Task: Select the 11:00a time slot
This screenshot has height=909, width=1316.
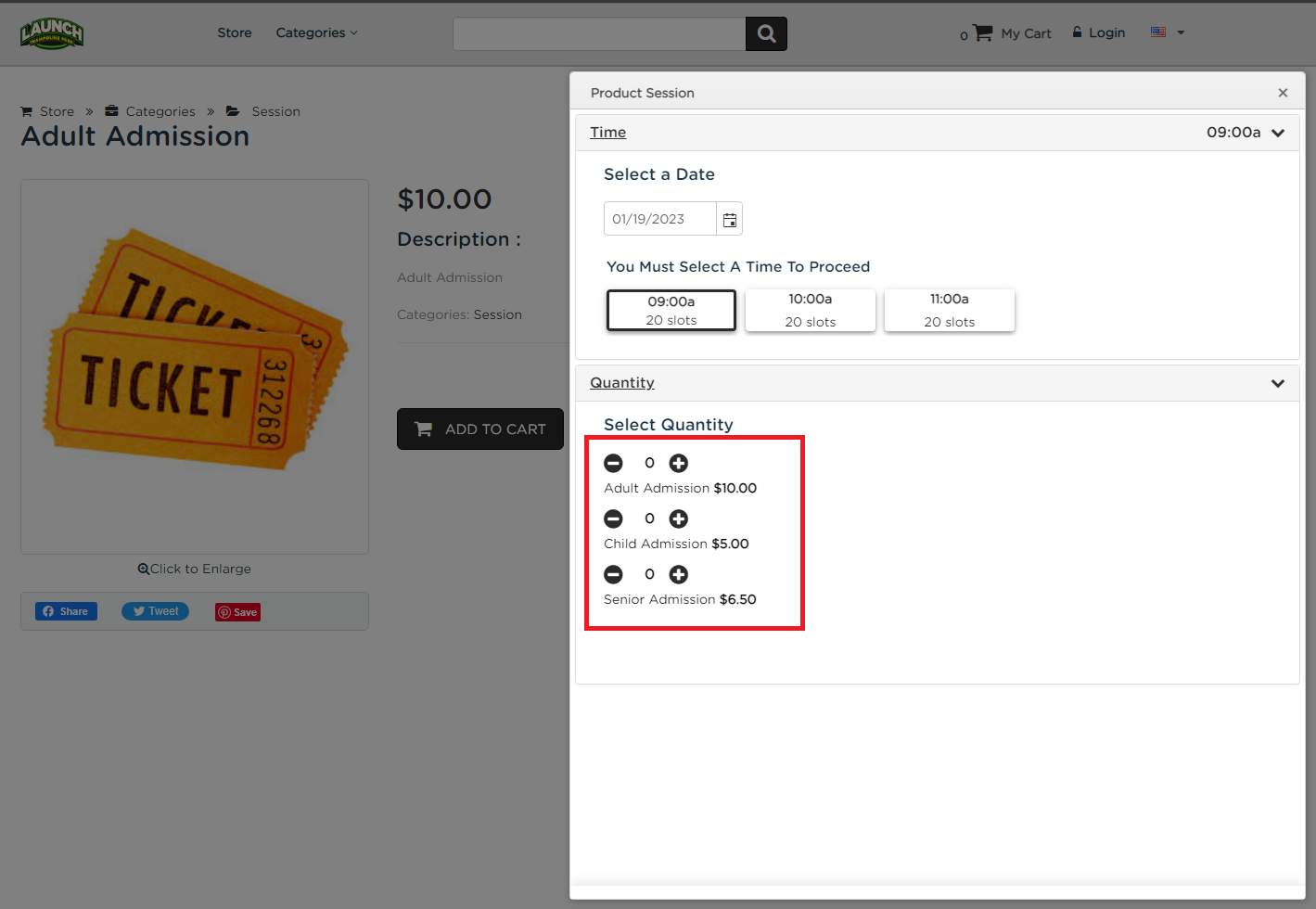Action: 949,310
